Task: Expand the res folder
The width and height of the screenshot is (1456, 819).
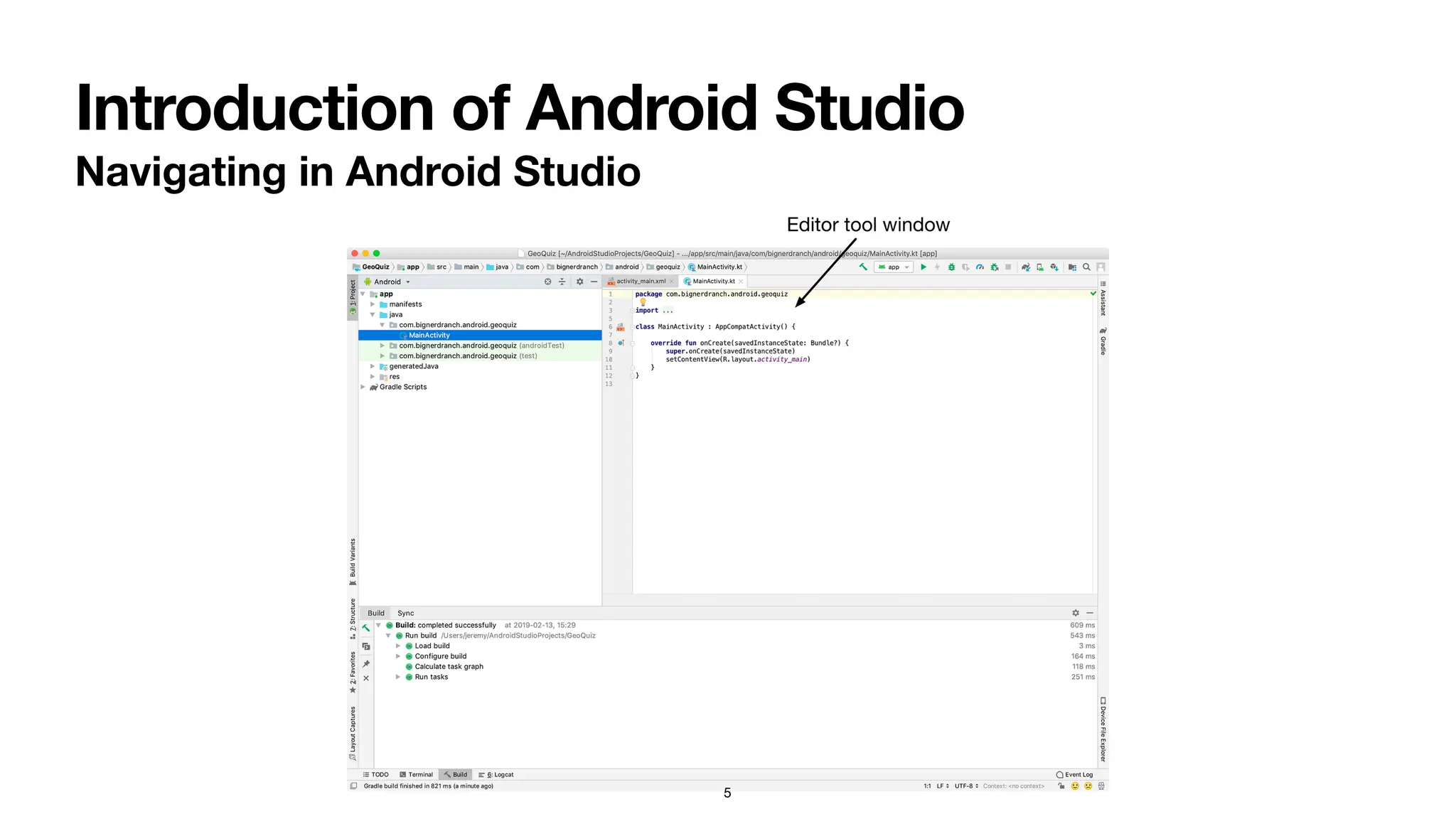Action: click(x=373, y=377)
